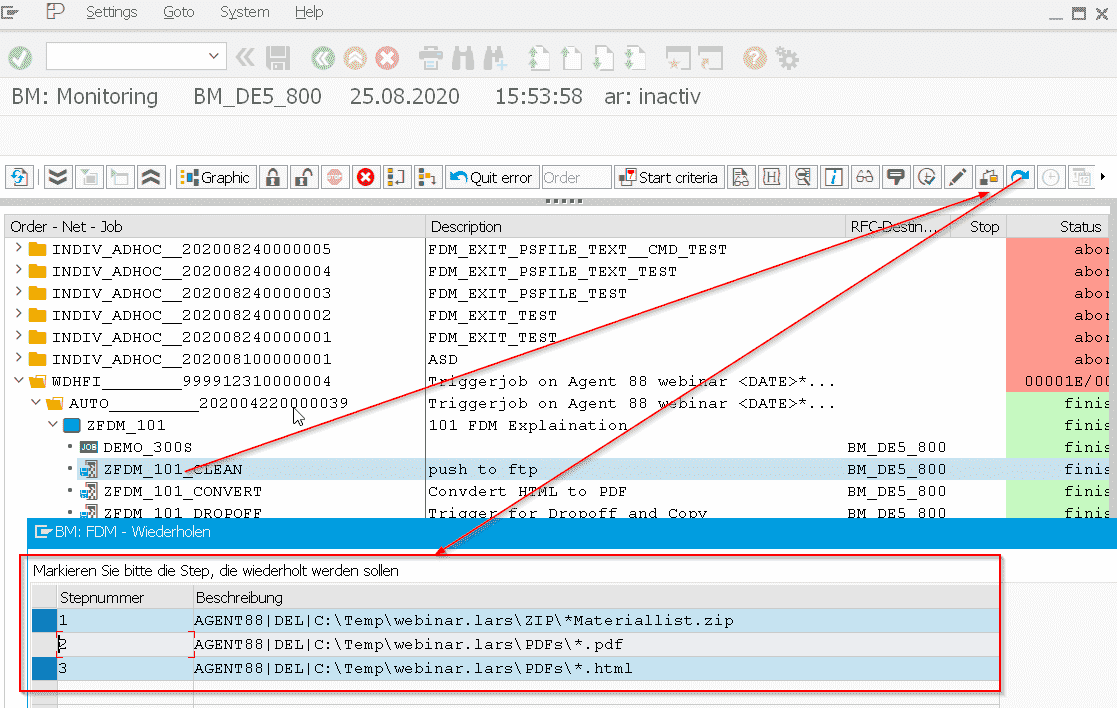Click the red X abort icon in monitoring toolbar
This screenshot has height=708, width=1117.
point(365,177)
